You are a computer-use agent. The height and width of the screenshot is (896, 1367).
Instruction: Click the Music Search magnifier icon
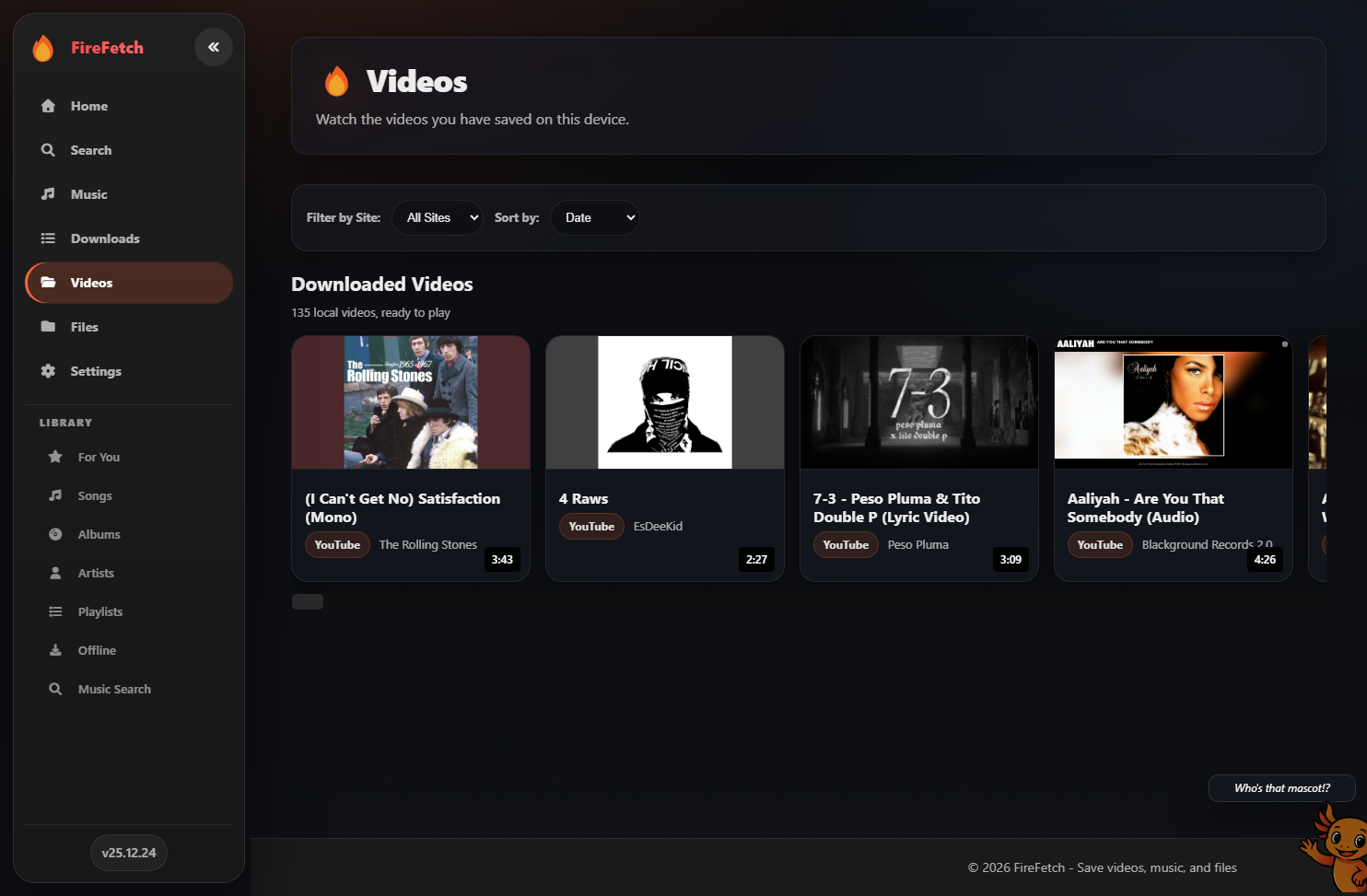click(55, 689)
